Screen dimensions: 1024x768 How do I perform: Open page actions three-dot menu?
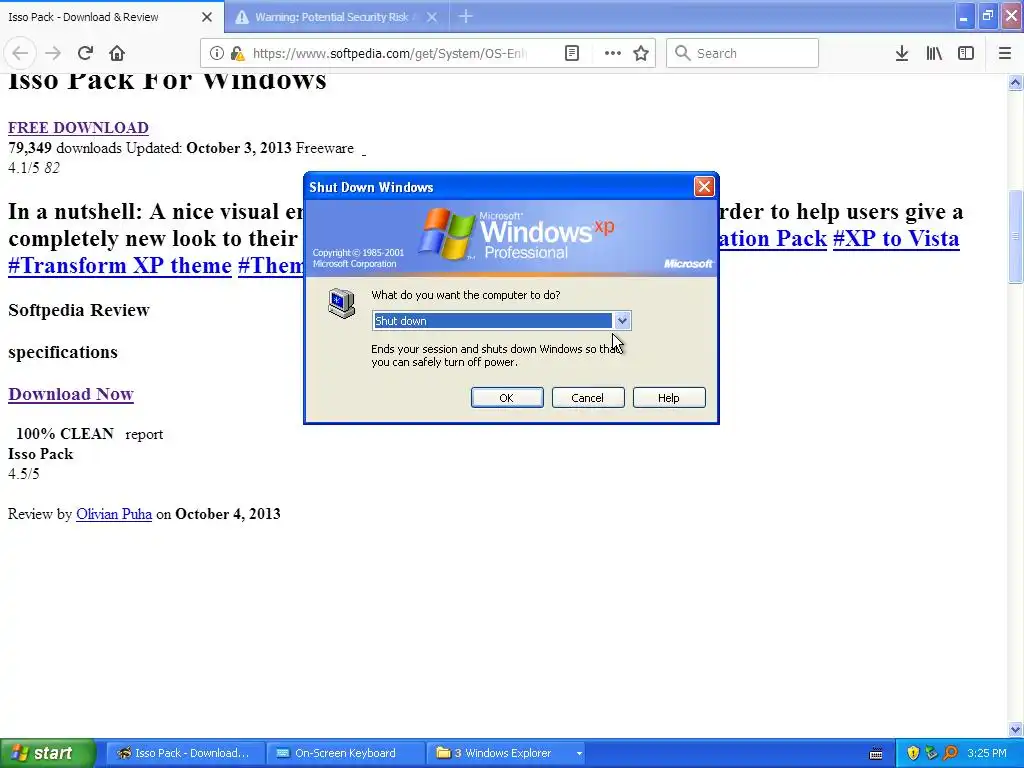(613, 54)
